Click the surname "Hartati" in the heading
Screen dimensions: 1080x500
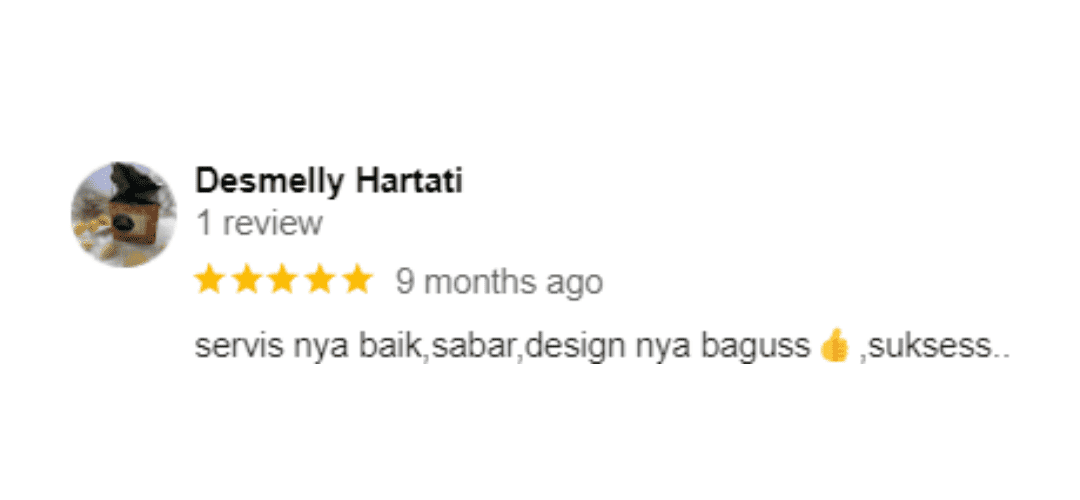point(409,181)
